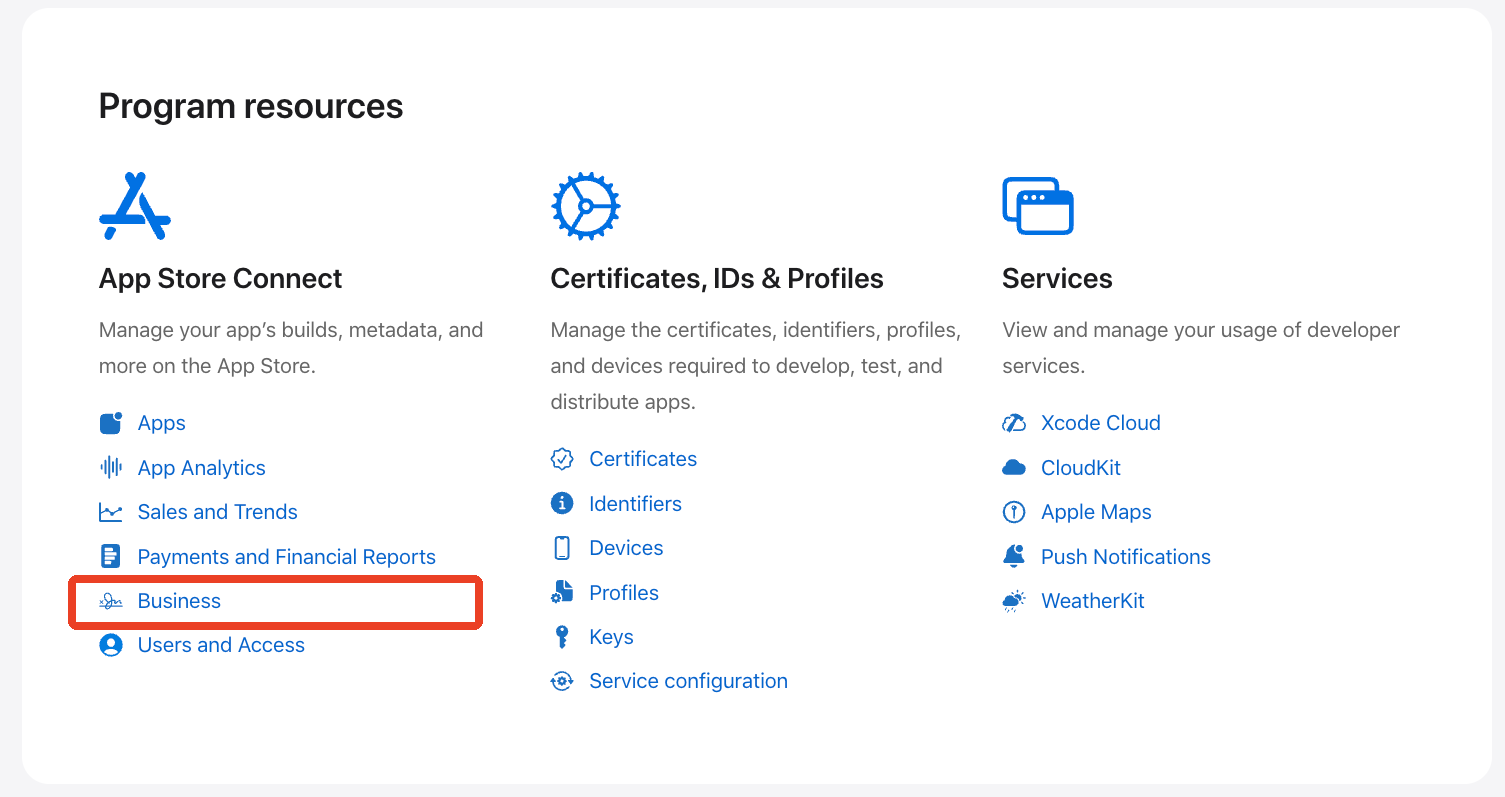Click the Sales and Trends chart icon
Image resolution: width=1505 pixels, height=797 pixels.
point(111,512)
